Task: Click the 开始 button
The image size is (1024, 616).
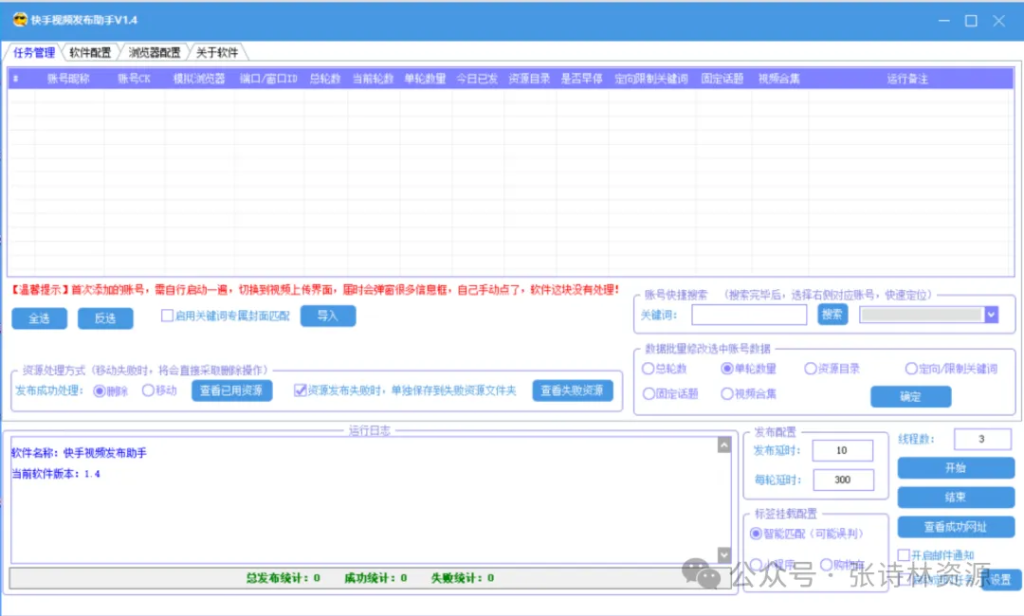Action: tap(955, 468)
